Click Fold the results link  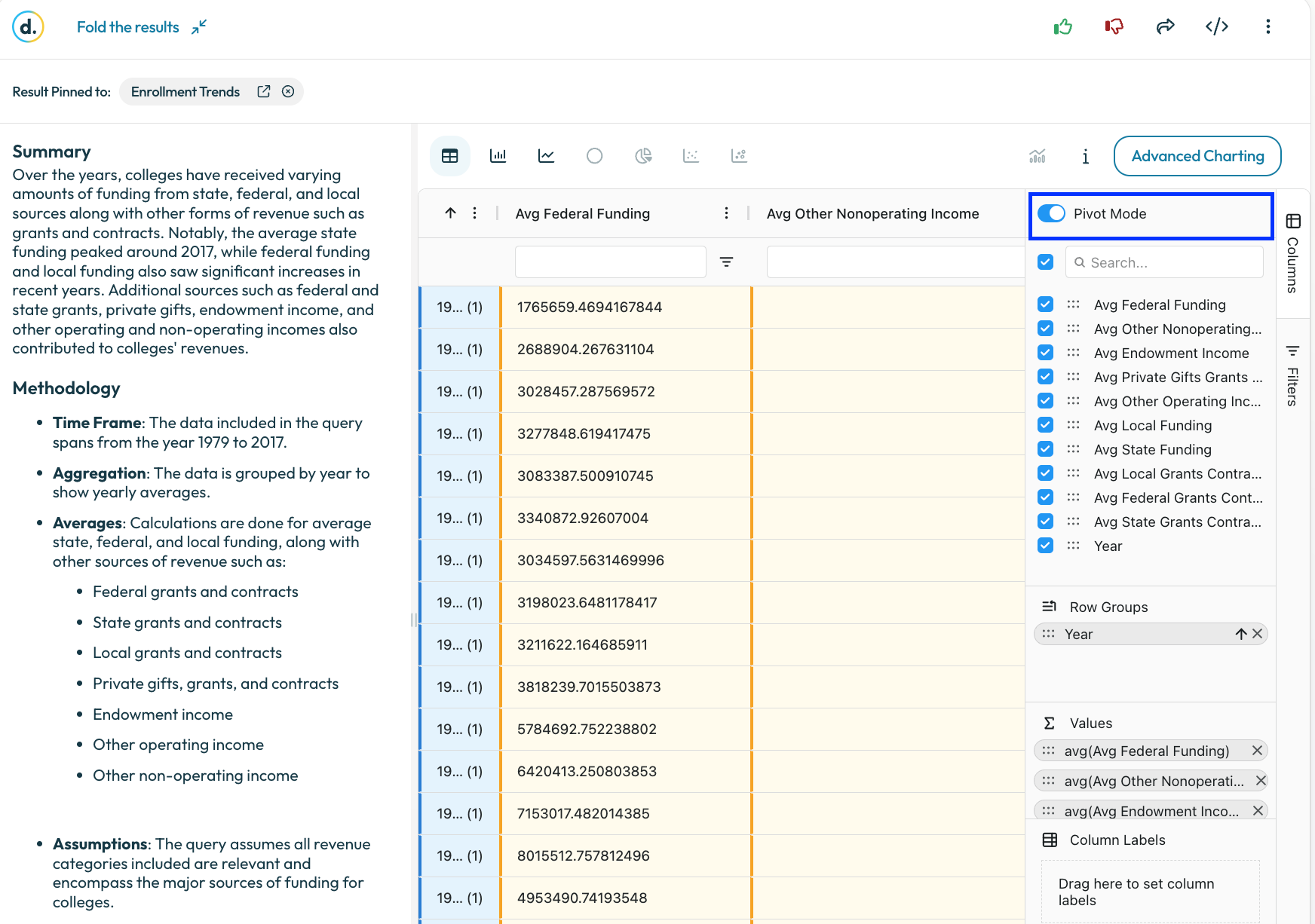click(128, 27)
